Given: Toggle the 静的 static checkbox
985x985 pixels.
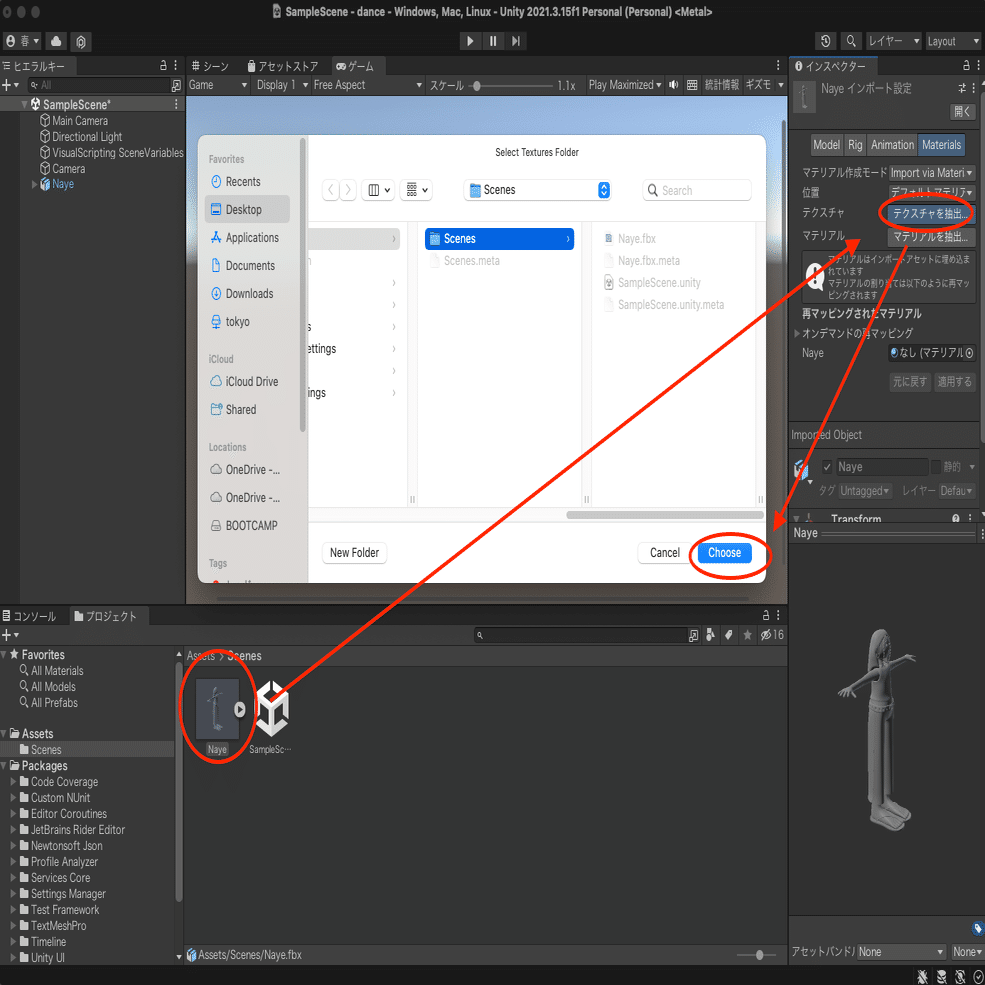Looking at the screenshot, I should (x=936, y=467).
